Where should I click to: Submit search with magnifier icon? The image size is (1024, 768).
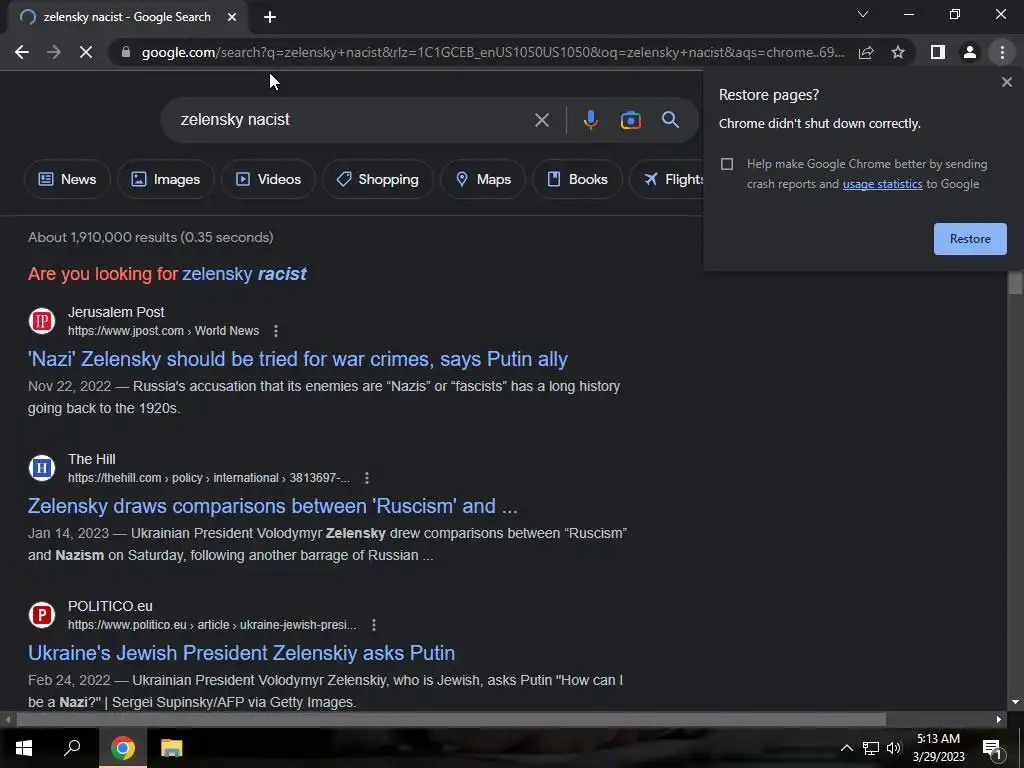[670, 120]
